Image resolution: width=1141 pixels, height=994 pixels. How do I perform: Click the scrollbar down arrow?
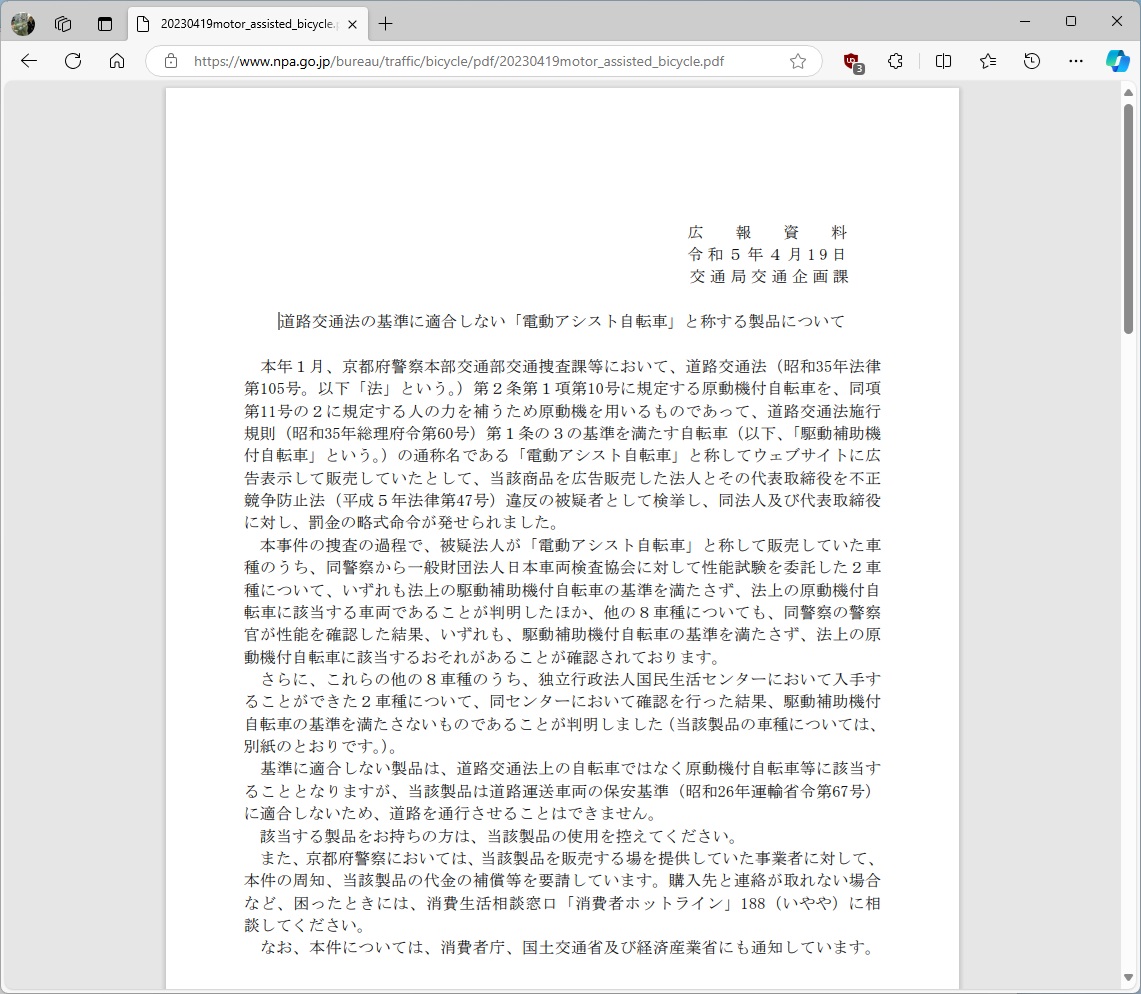pos(1128,978)
